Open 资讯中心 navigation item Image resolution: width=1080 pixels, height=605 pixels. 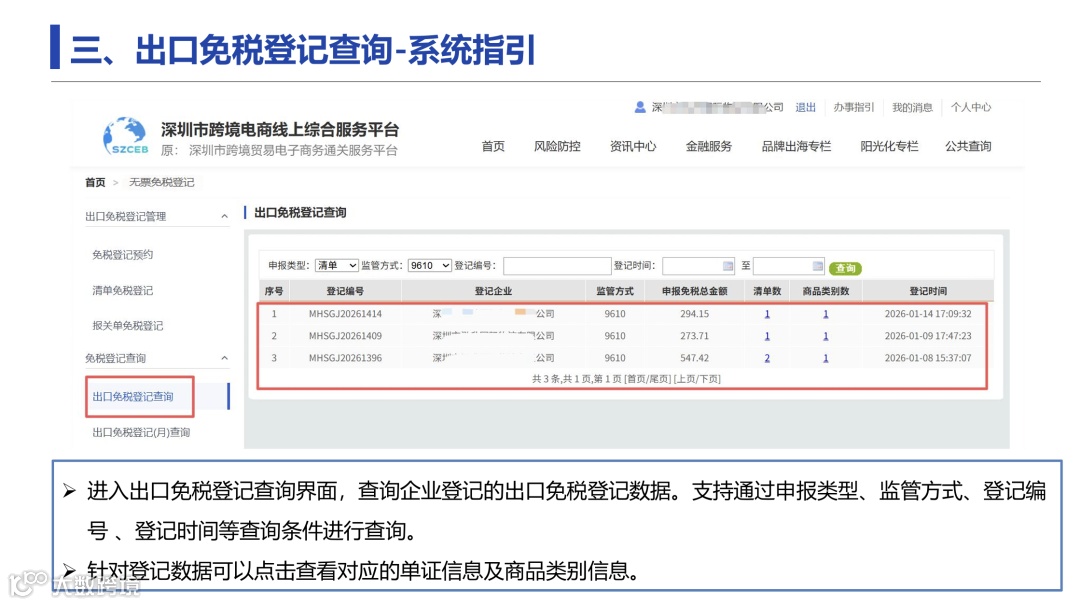click(633, 146)
